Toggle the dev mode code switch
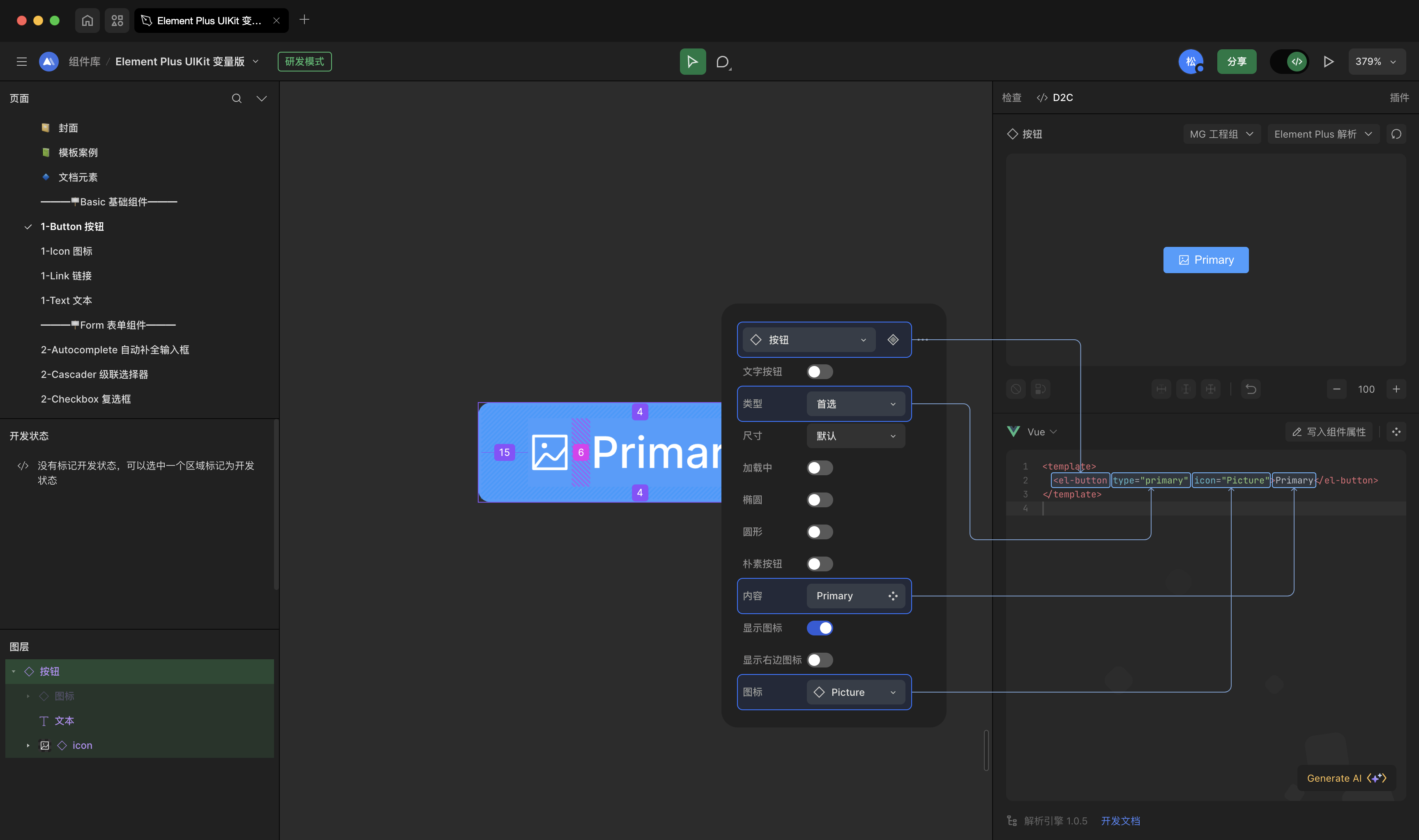Viewport: 1419px width, 840px height. (1289, 61)
